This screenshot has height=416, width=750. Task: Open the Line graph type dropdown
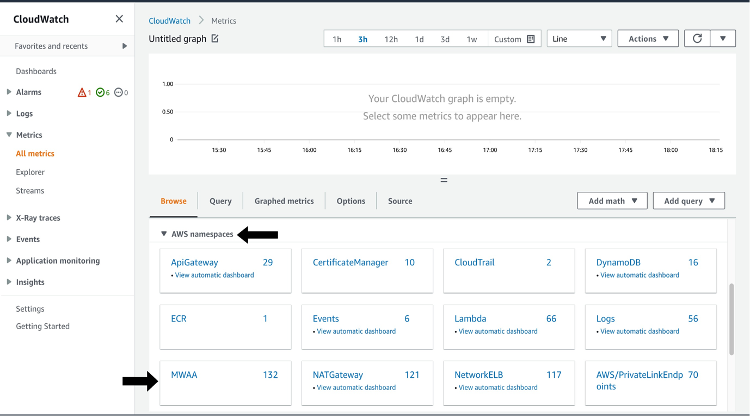(x=578, y=39)
